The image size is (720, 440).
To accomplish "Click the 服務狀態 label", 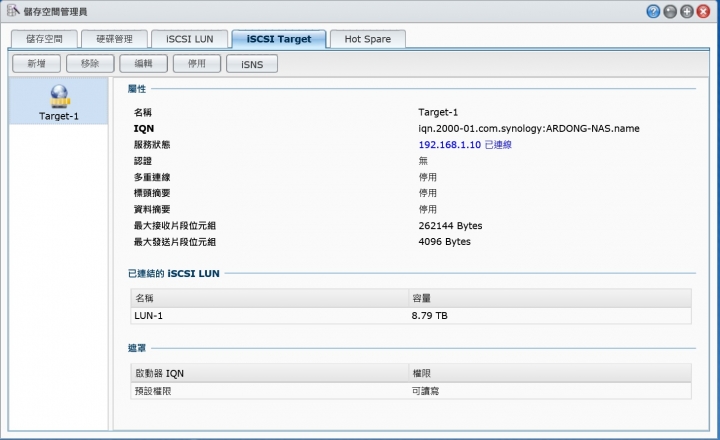I will pyautogui.click(x=152, y=145).
